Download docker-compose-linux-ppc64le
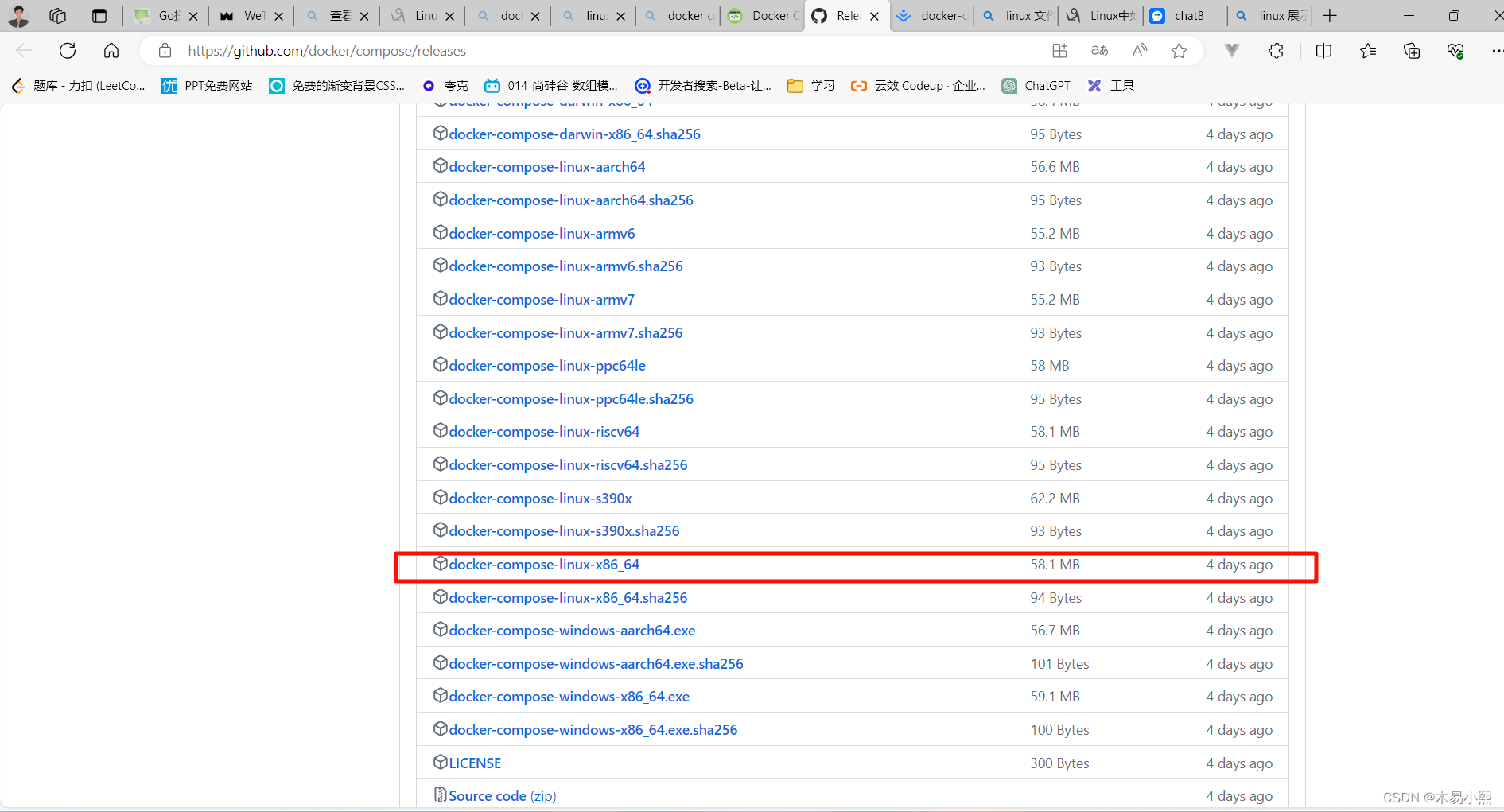 point(547,366)
